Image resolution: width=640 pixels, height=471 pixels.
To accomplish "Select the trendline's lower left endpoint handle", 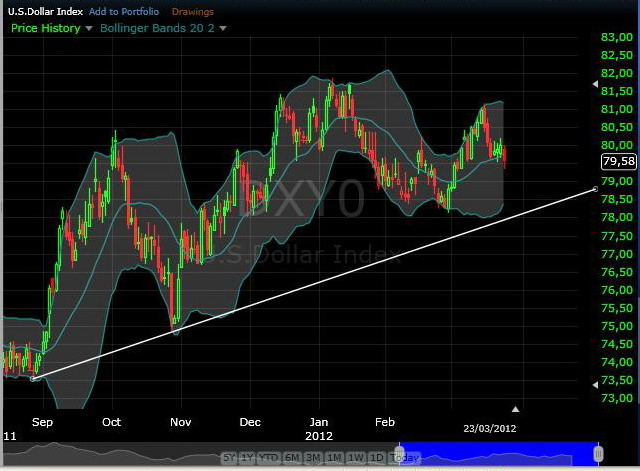I will [x=33, y=379].
